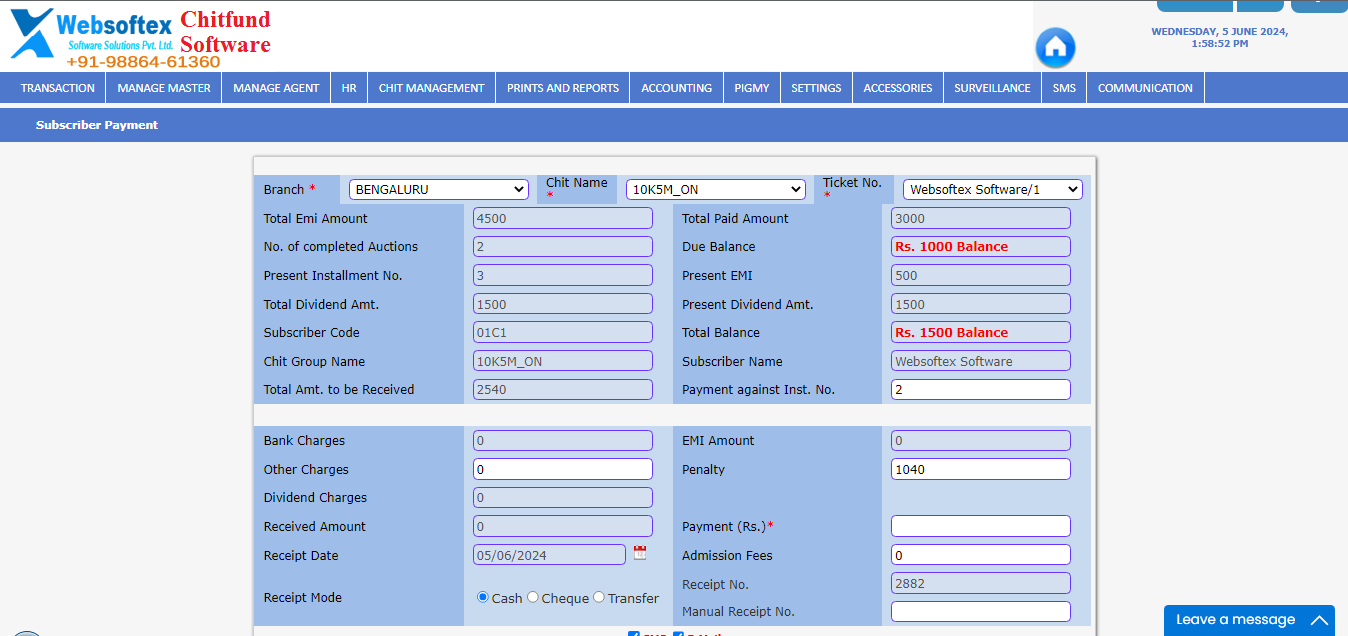Screen dimensions: 1348x636
Task: Click the Penalty amount field
Action: (x=979, y=468)
